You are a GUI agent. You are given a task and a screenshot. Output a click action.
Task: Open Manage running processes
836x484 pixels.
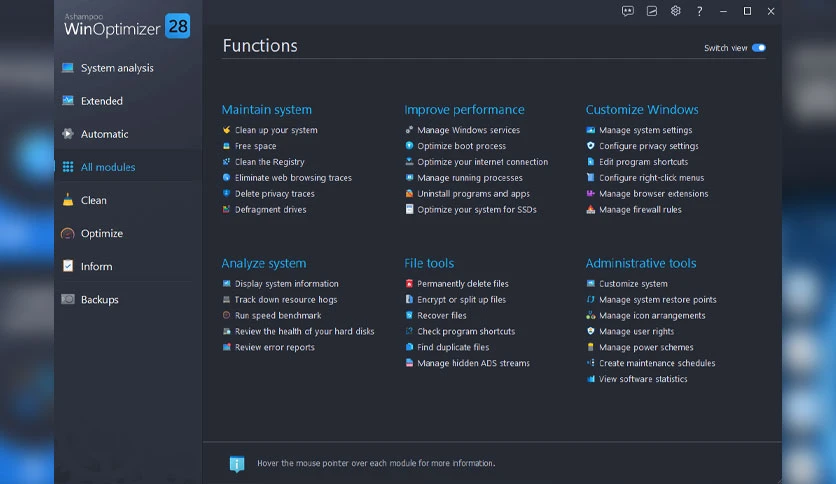(x=470, y=178)
